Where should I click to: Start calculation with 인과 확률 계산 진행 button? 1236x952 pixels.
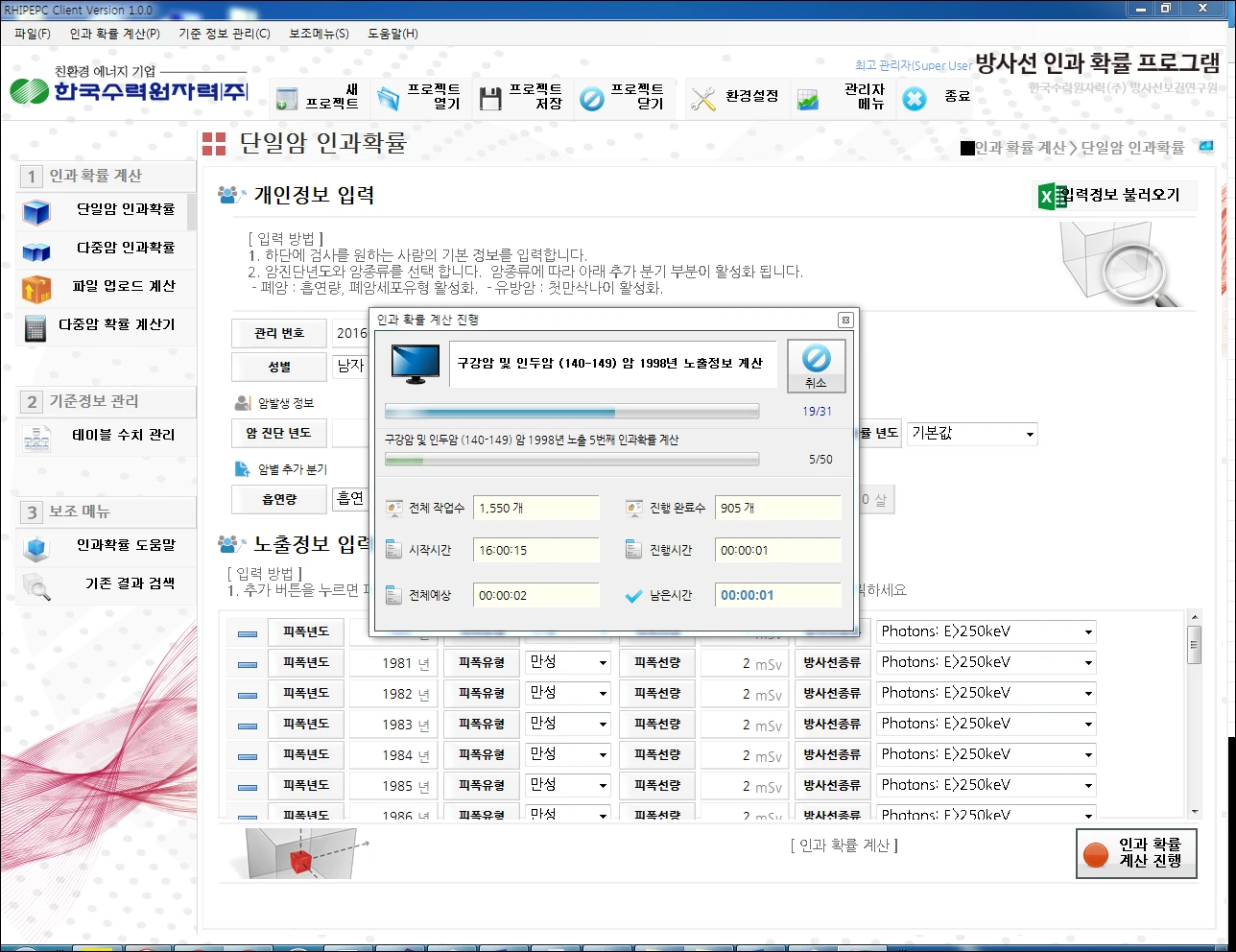1136,853
